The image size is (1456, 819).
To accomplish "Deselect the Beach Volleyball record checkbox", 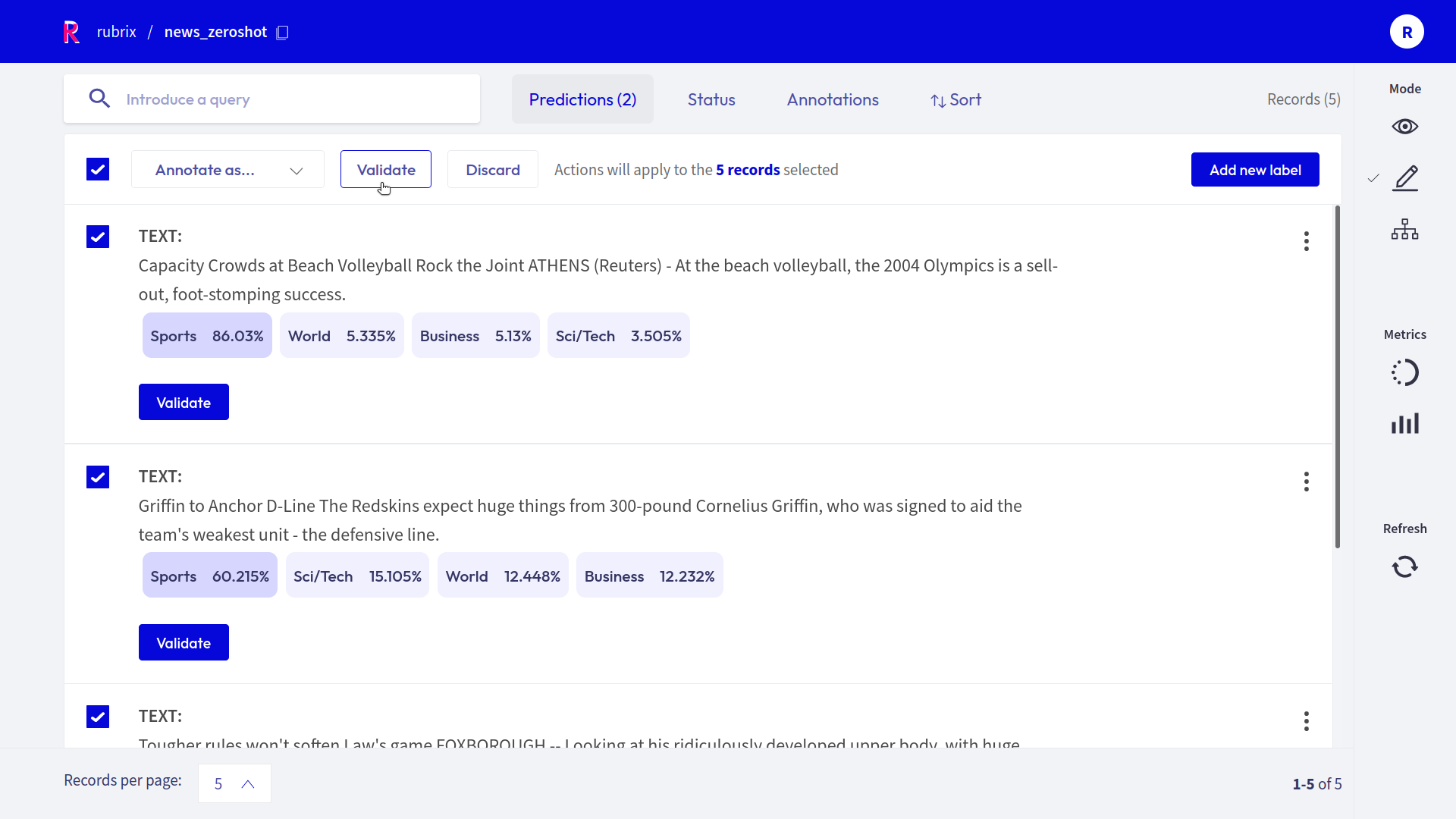I will [x=98, y=237].
